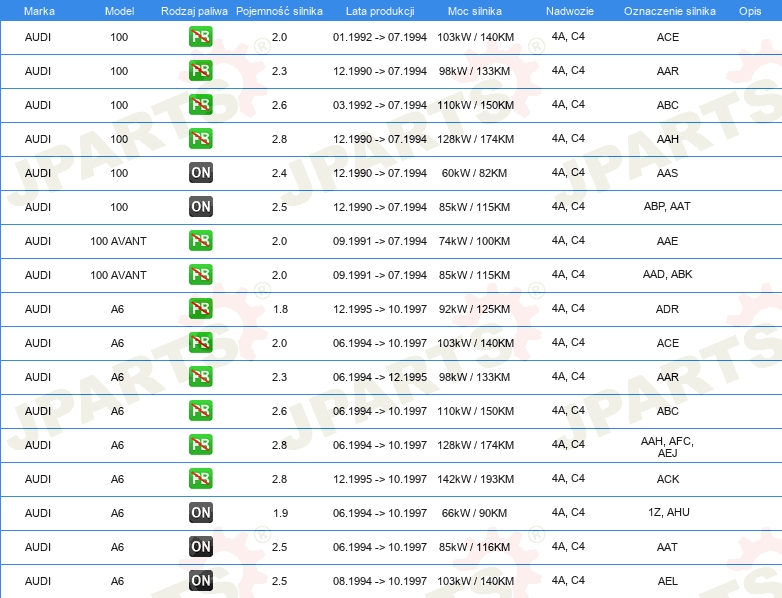Click engine capacity 1.9 cell
This screenshot has width=782, height=598.
click(x=280, y=513)
